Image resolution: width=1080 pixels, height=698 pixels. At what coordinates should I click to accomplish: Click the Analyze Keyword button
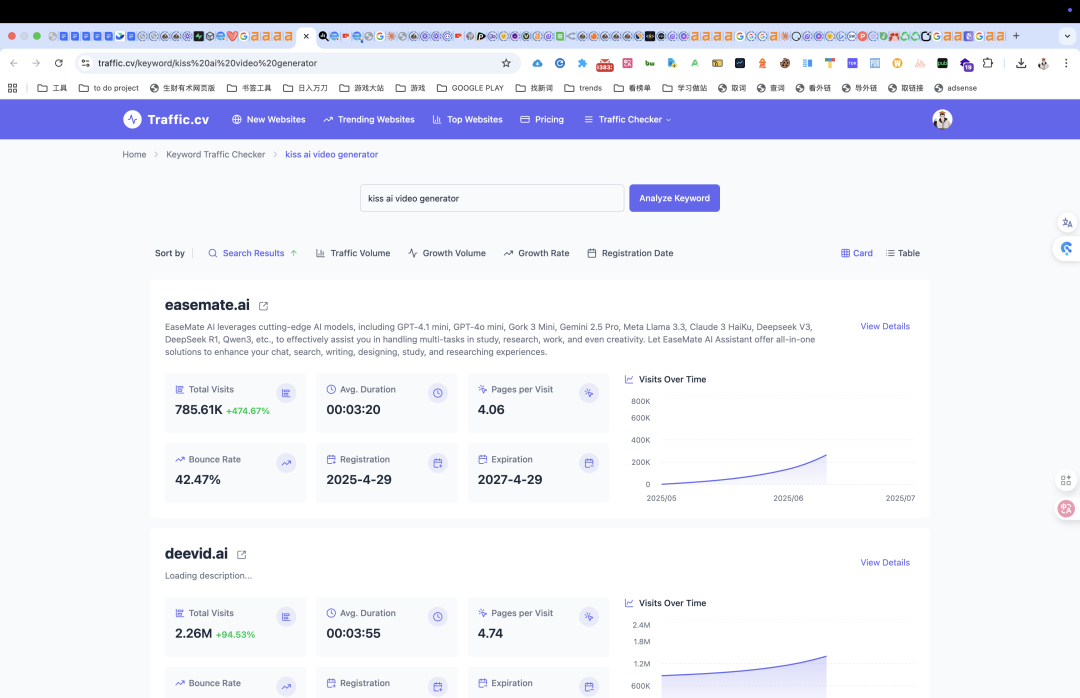click(x=674, y=198)
